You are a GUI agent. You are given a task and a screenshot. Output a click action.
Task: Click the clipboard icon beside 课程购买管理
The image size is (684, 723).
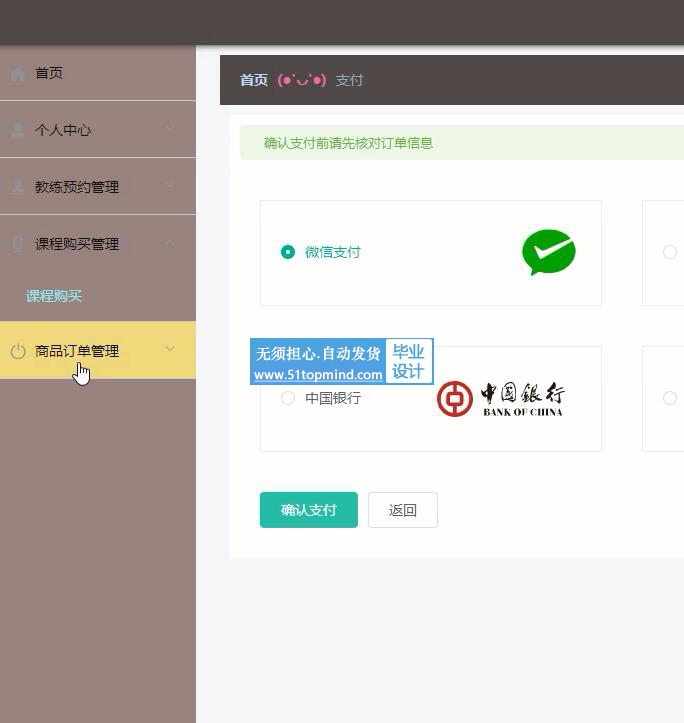pyautogui.click(x=18, y=244)
